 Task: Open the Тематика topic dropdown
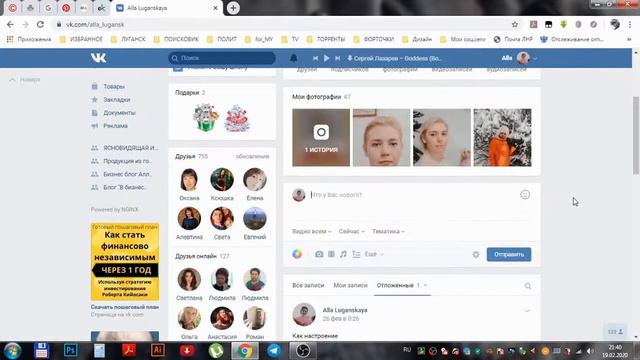[x=388, y=231]
